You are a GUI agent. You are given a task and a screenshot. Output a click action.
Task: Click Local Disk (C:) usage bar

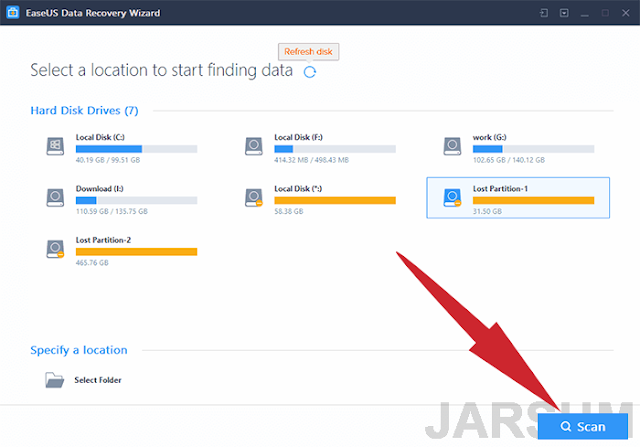click(x=136, y=149)
